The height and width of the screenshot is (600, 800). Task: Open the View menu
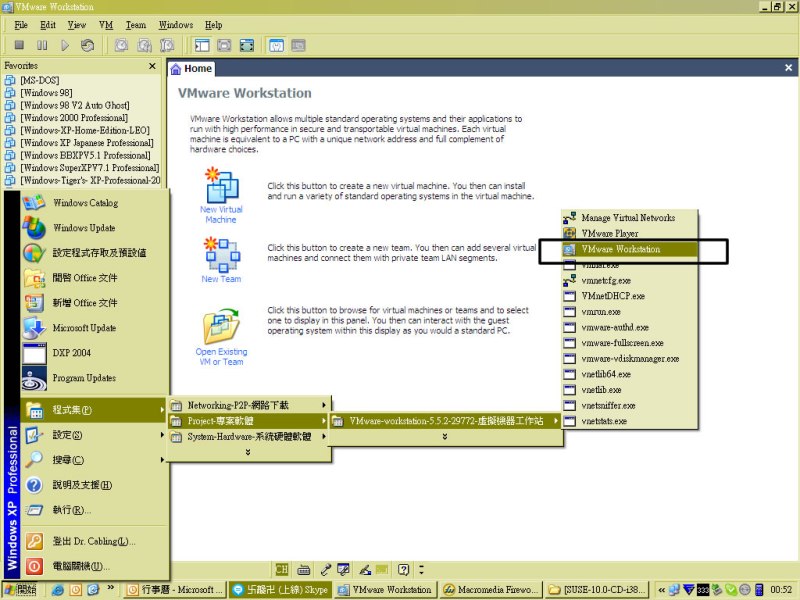coord(77,25)
